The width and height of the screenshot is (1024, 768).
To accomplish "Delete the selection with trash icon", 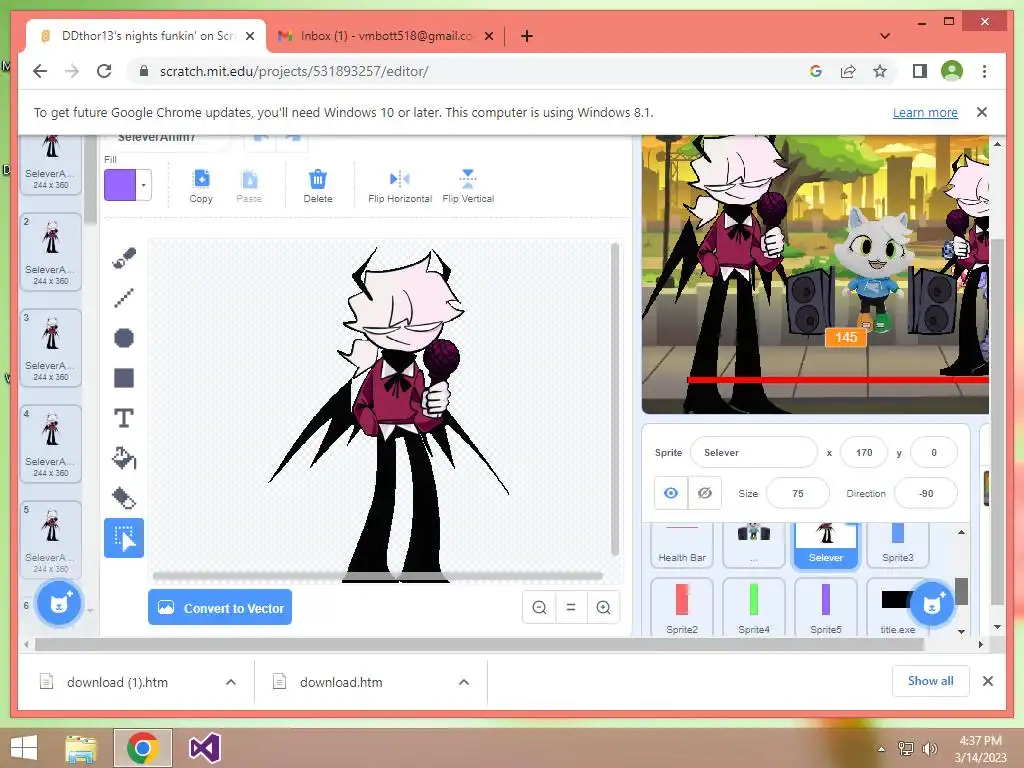I will click(x=317, y=186).
